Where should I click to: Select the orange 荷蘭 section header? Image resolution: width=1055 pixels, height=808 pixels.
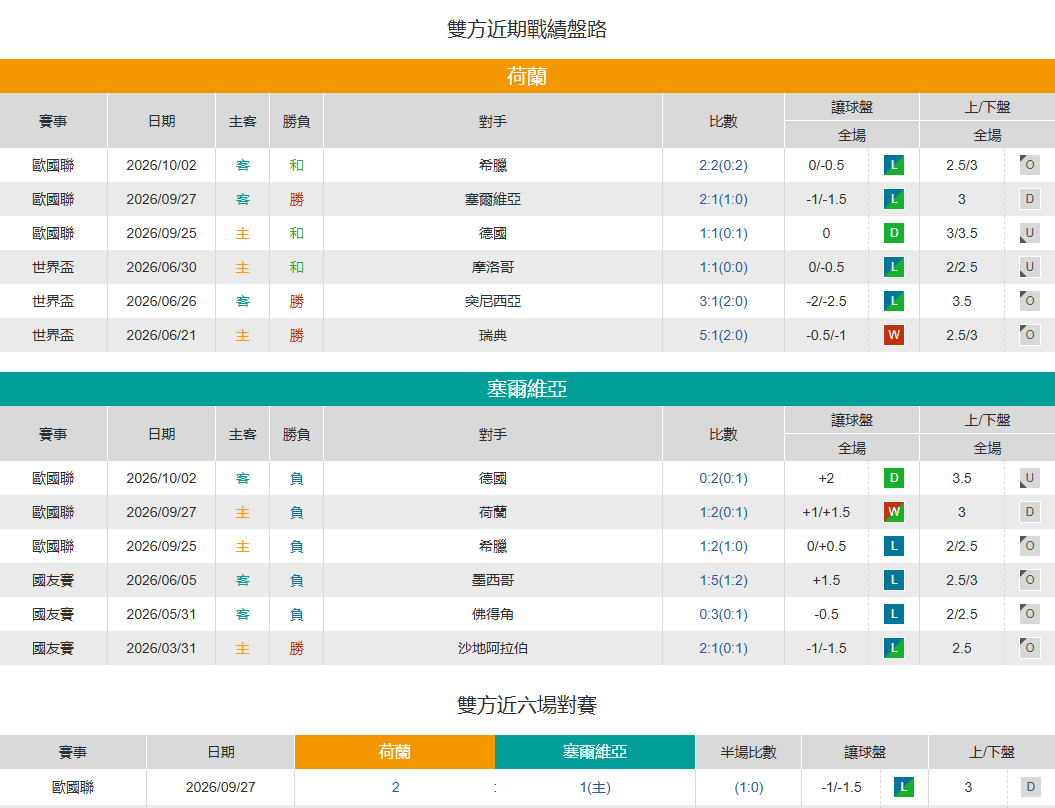click(x=528, y=76)
